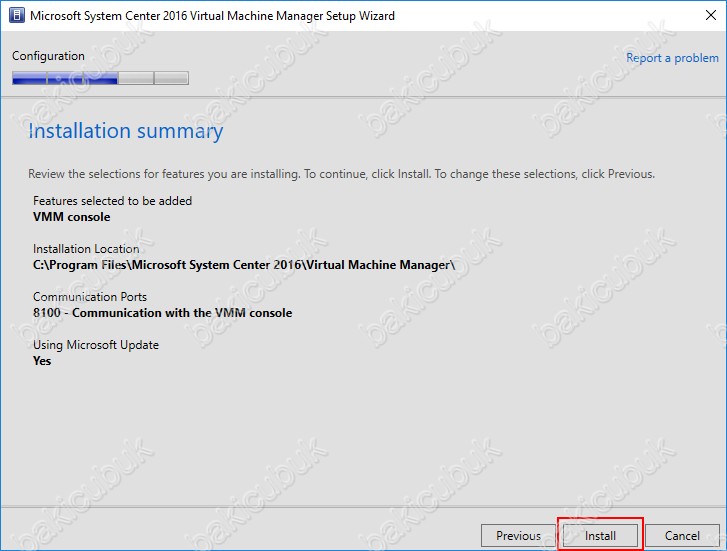Cancel the setup wizard

[x=682, y=536]
